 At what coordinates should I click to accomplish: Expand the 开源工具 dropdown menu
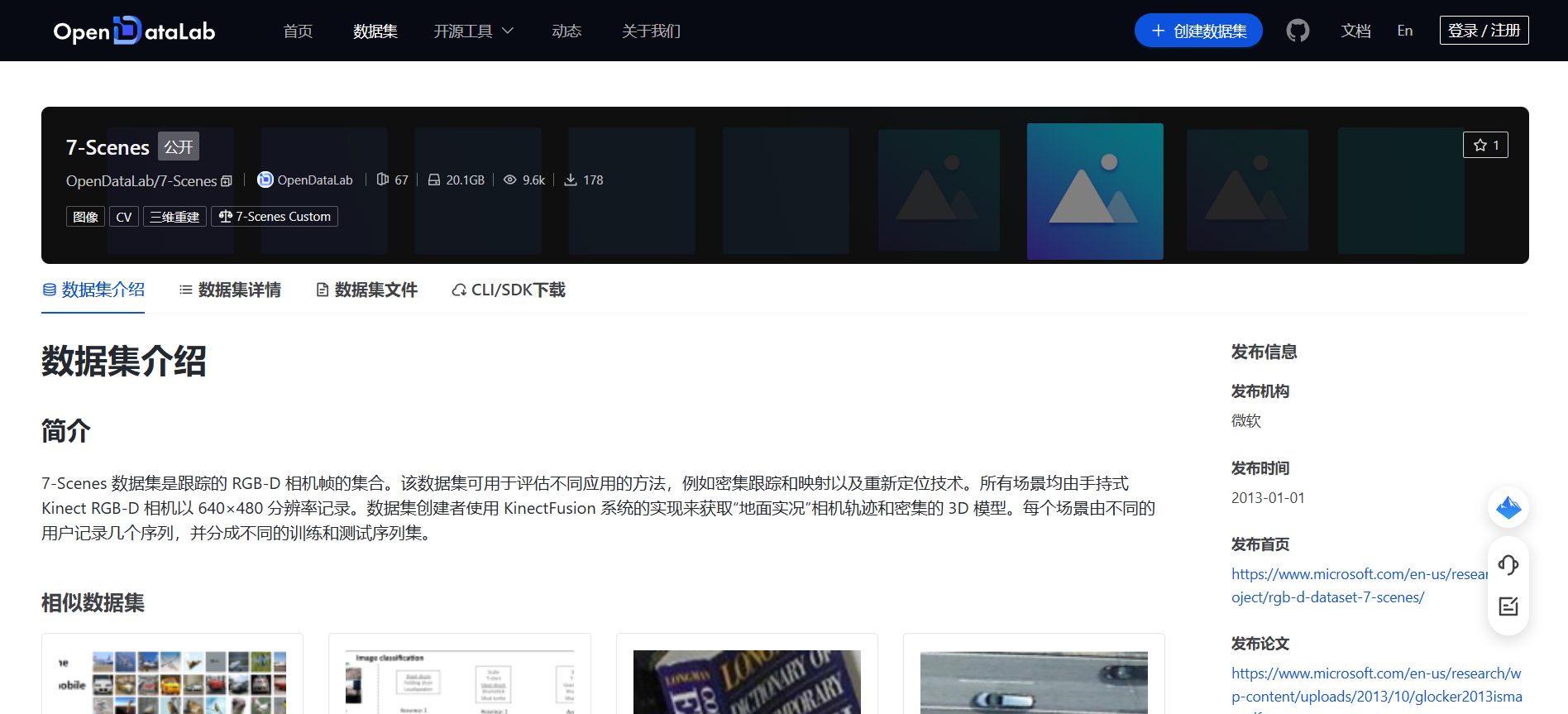[474, 31]
